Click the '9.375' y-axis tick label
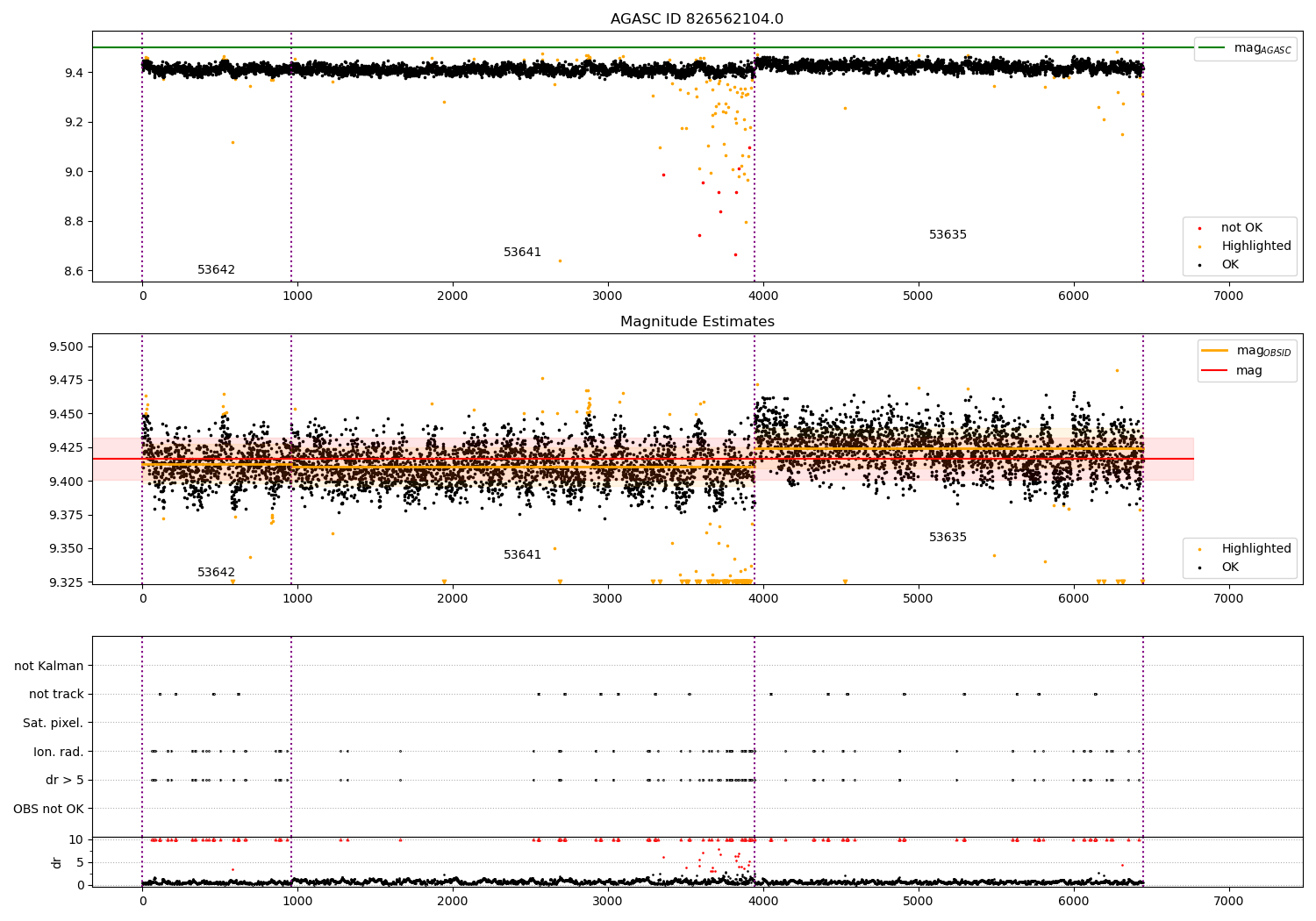The image size is (1316, 921). (67, 515)
